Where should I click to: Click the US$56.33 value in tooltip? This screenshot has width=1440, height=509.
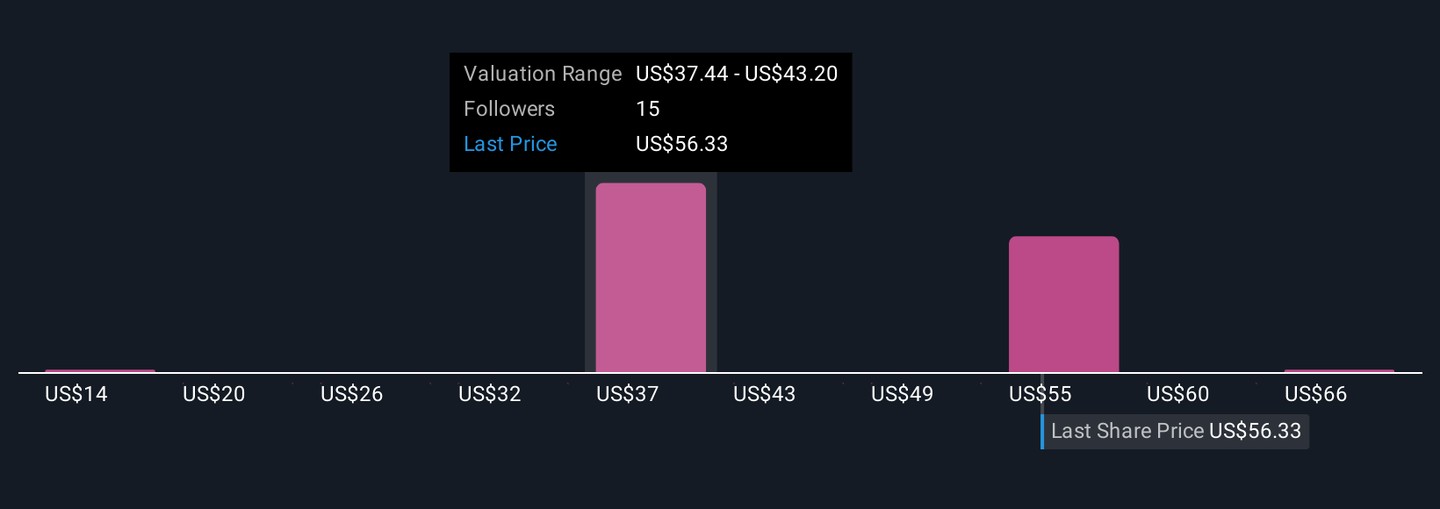pos(682,144)
